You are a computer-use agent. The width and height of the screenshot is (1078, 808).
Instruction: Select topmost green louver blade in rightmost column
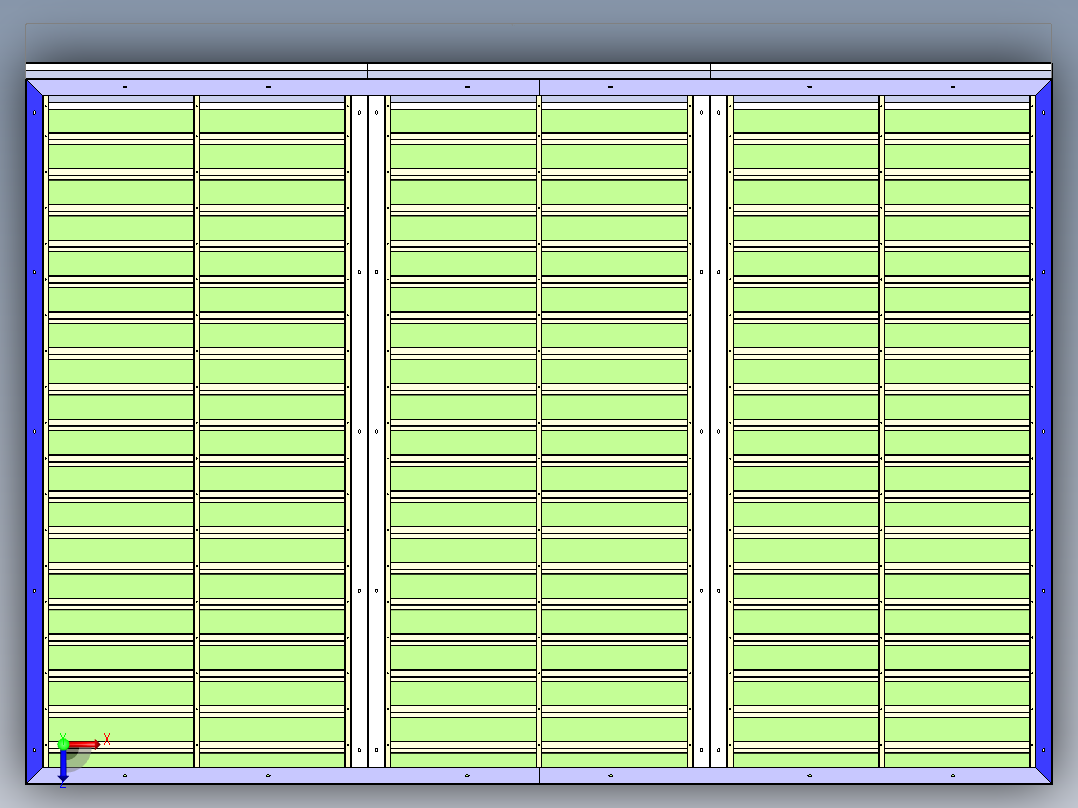pos(957,121)
